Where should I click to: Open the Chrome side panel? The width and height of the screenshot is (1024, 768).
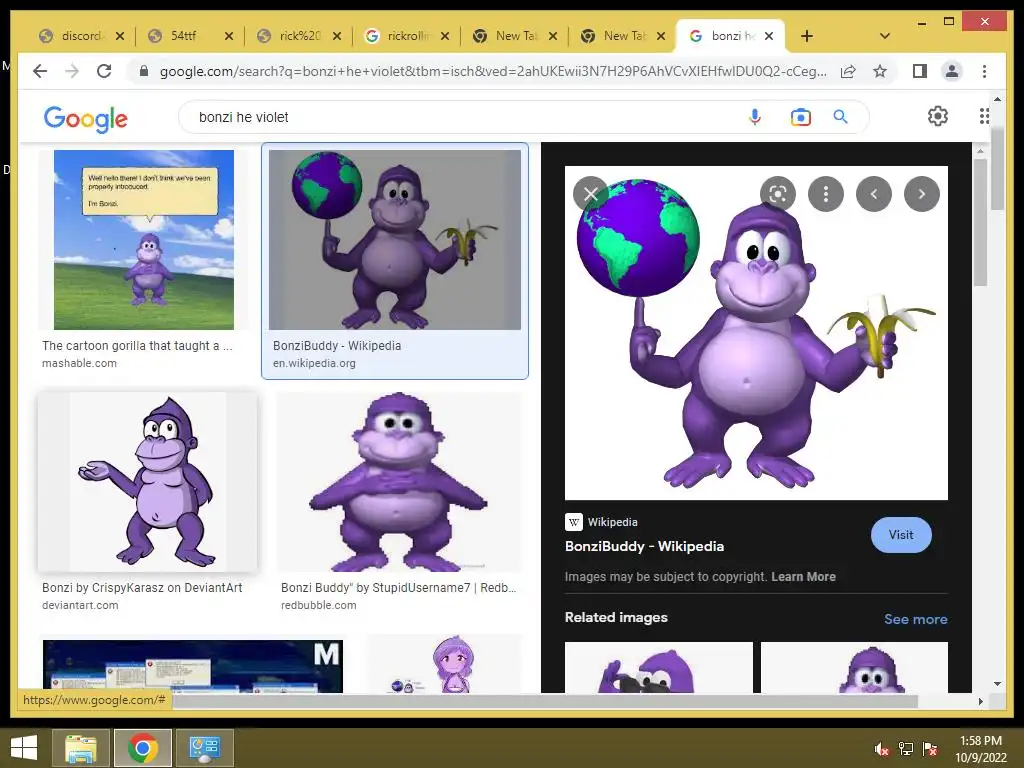pos(920,71)
